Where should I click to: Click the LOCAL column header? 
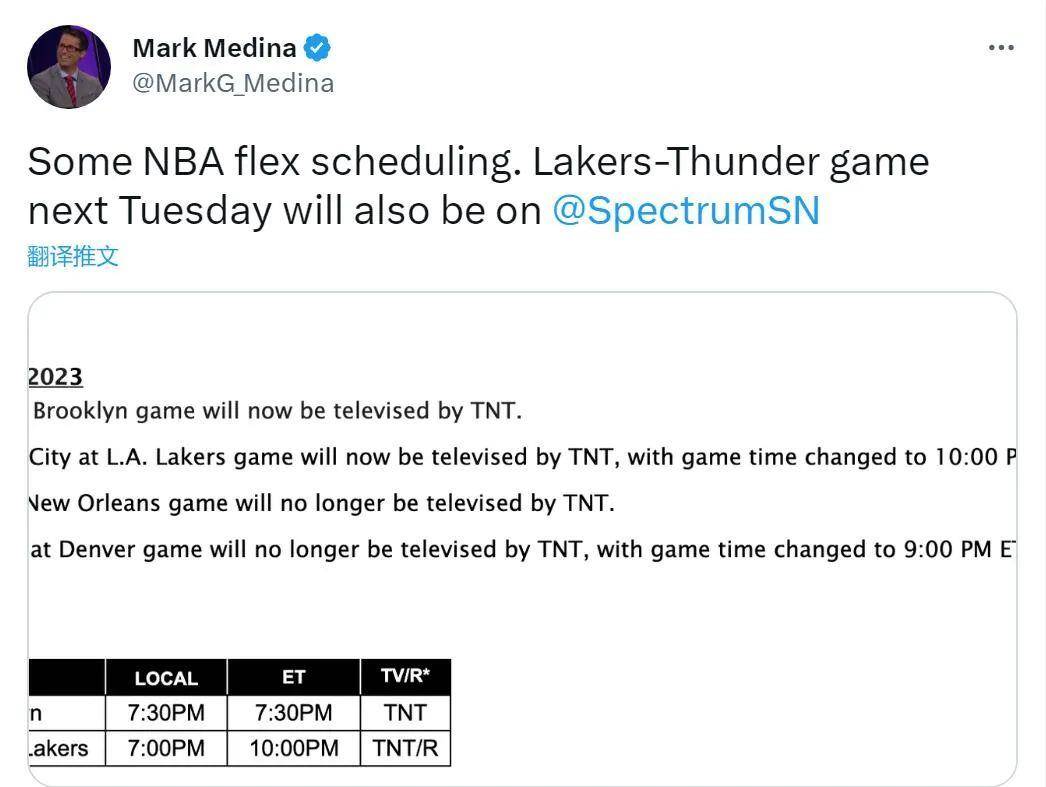pos(166,678)
